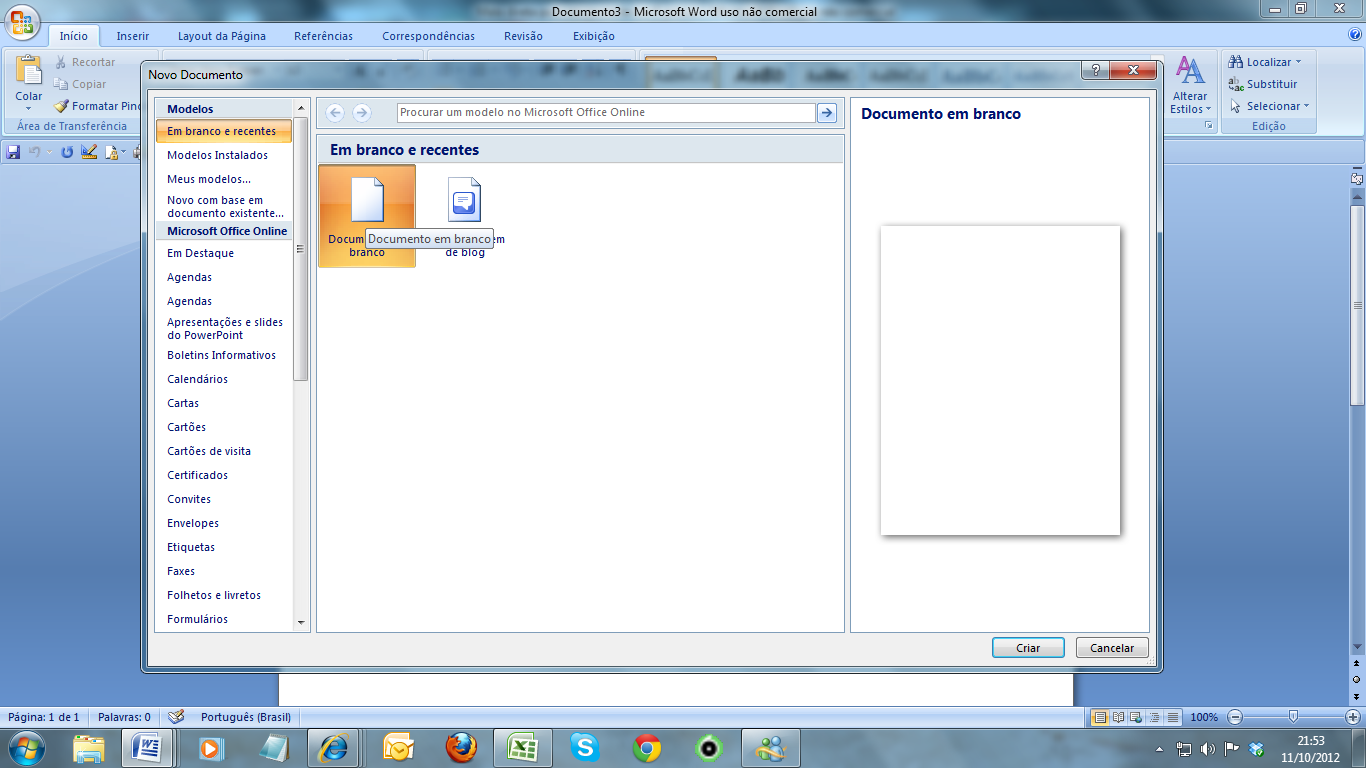Open Skype from the taskbar
Viewport: 1366px width, 768px height.
585,747
